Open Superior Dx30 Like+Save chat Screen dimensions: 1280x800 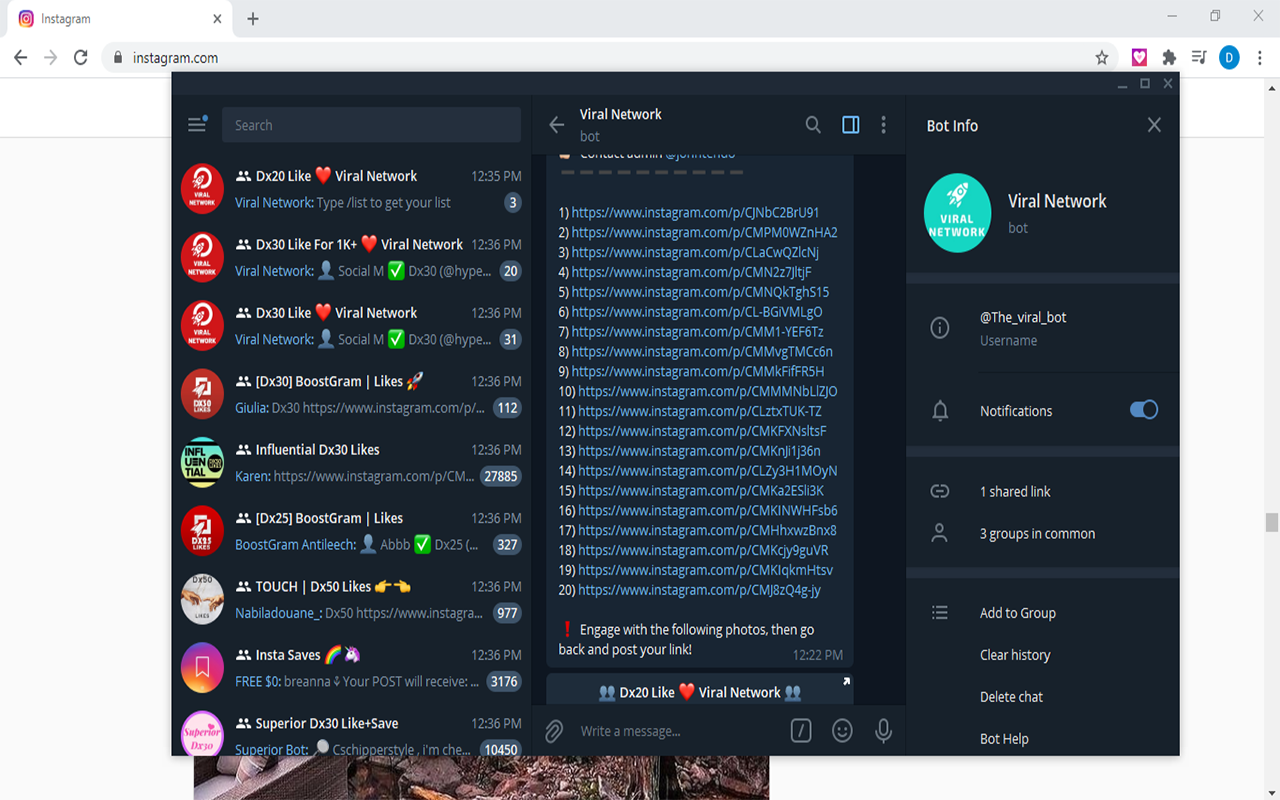pyautogui.click(x=351, y=732)
